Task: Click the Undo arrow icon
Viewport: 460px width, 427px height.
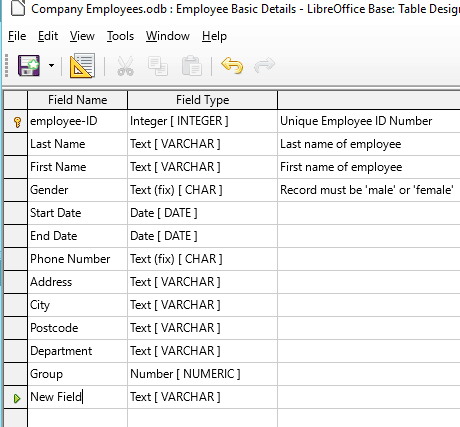Action: pyautogui.click(x=232, y=65)
